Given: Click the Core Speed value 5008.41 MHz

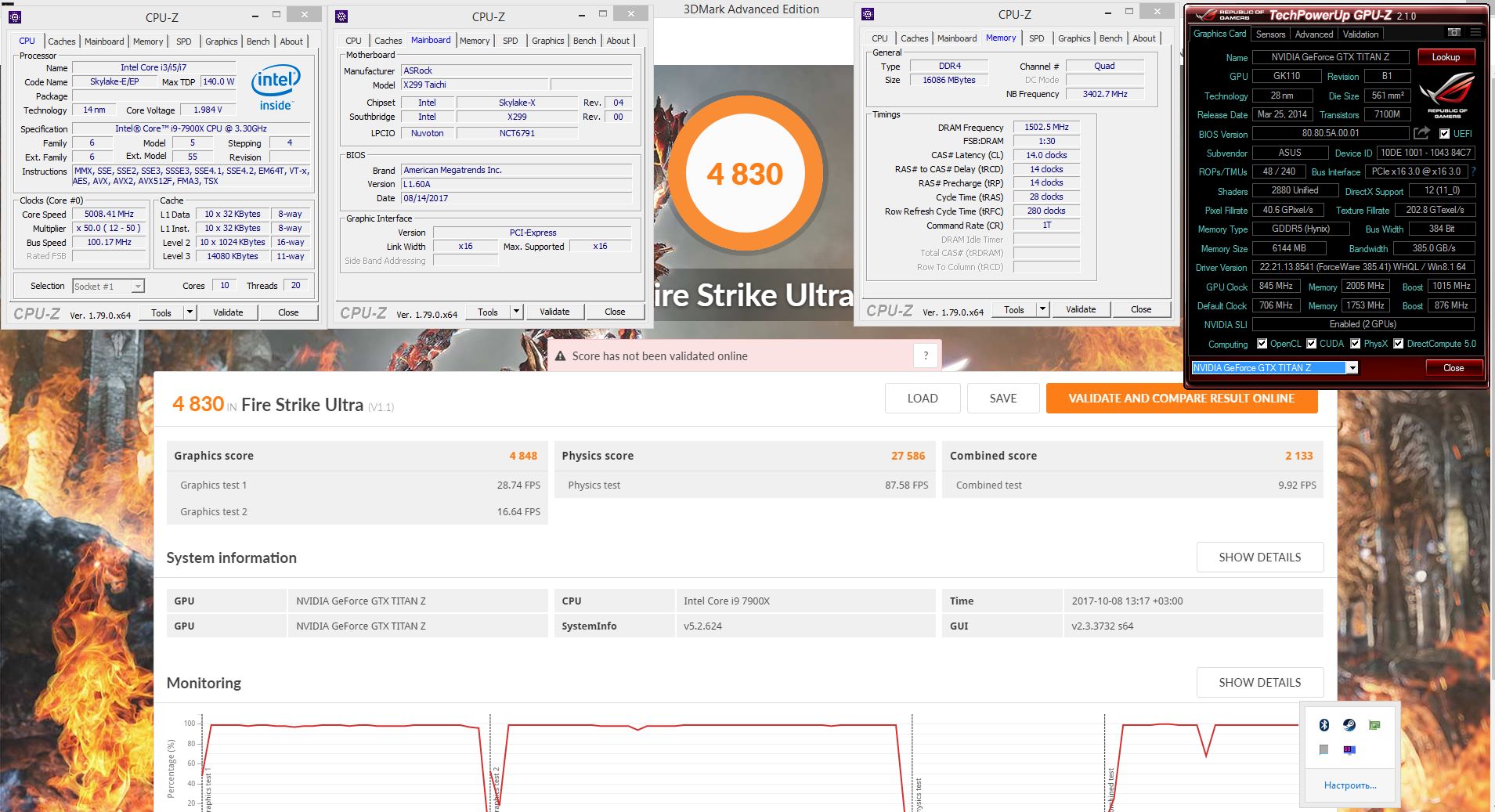Looking at the screenshot, I should pyautogui.click(x=109, y=214).
